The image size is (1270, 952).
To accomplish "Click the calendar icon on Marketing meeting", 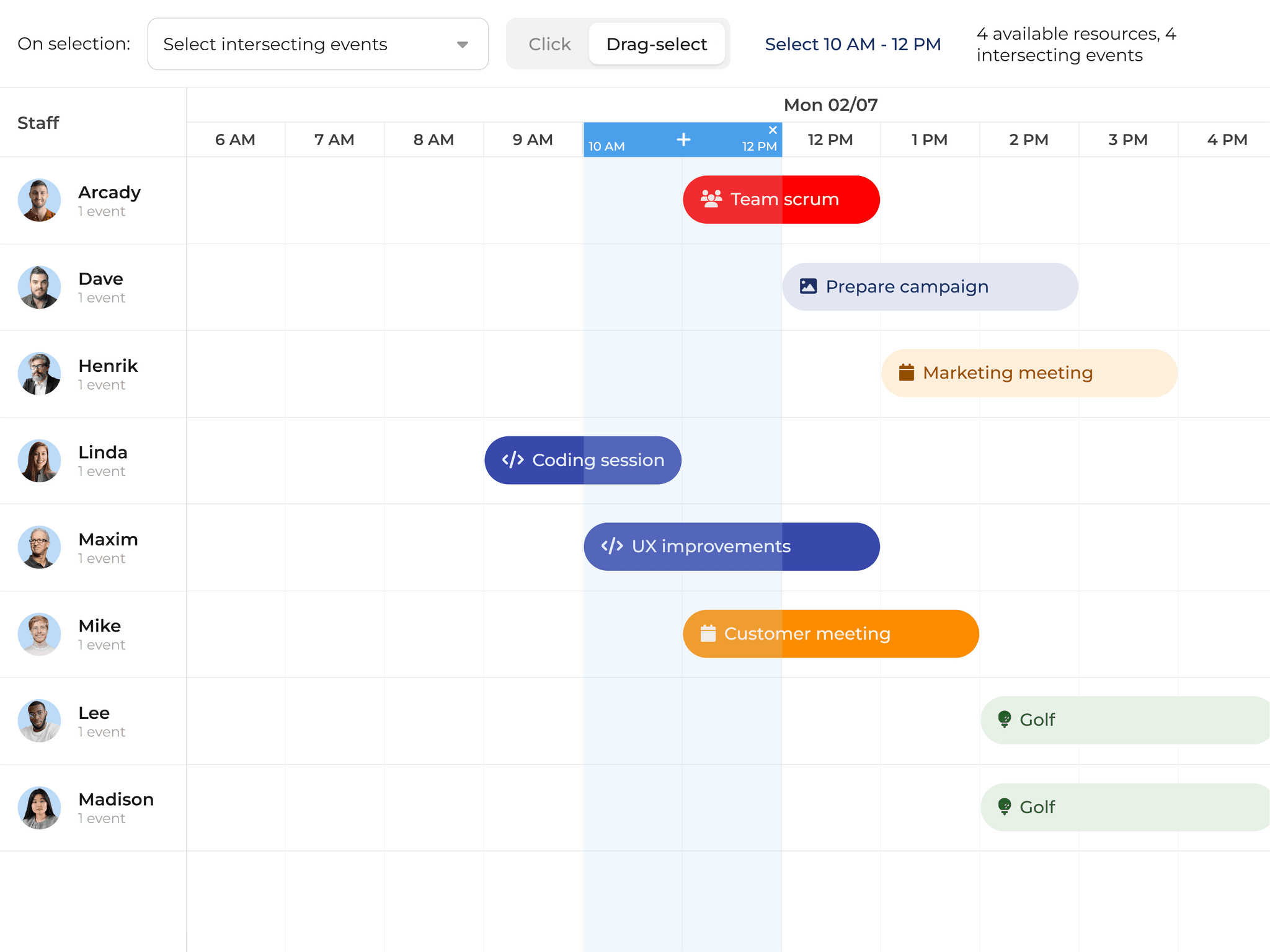I will pos(906,372).
